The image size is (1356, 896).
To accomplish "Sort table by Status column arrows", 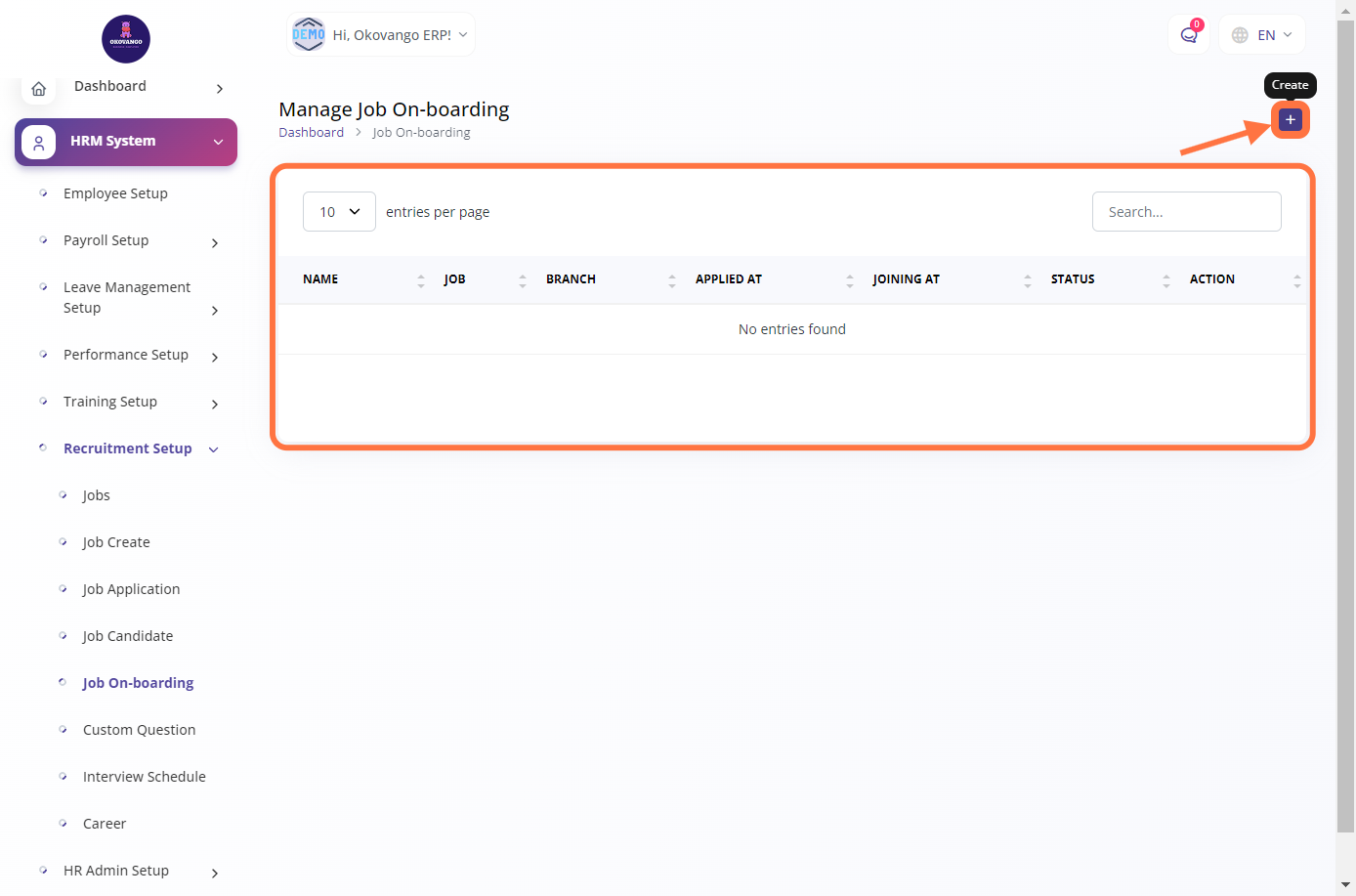I will pos(1165,280).
